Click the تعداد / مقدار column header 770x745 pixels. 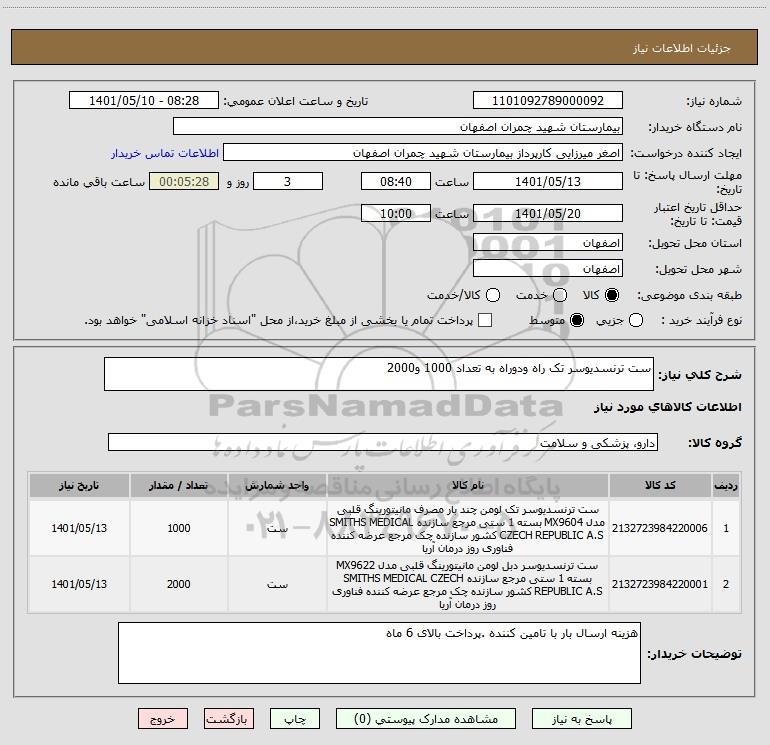tap(179, 485)
